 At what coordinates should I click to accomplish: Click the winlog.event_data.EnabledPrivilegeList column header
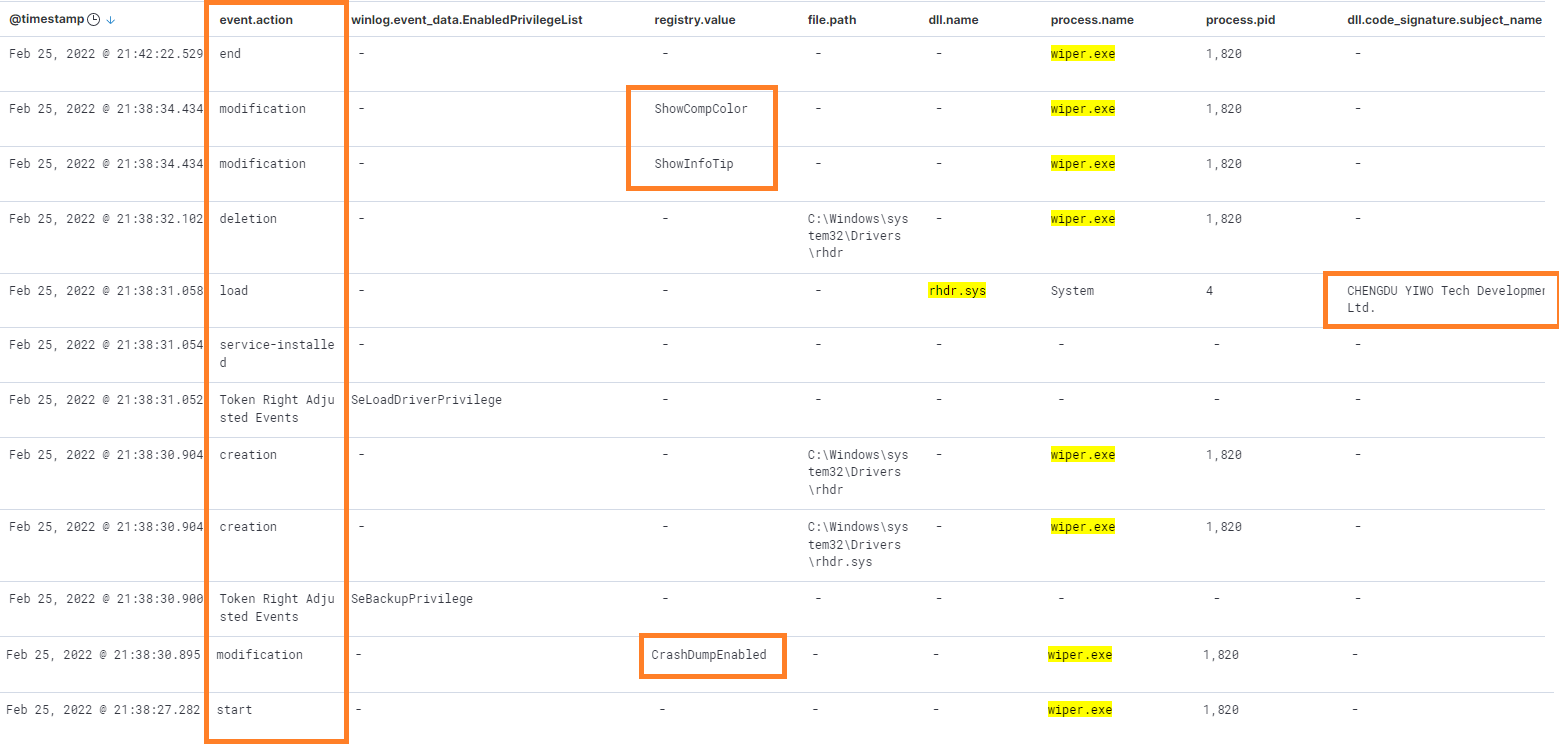point(467,20)
